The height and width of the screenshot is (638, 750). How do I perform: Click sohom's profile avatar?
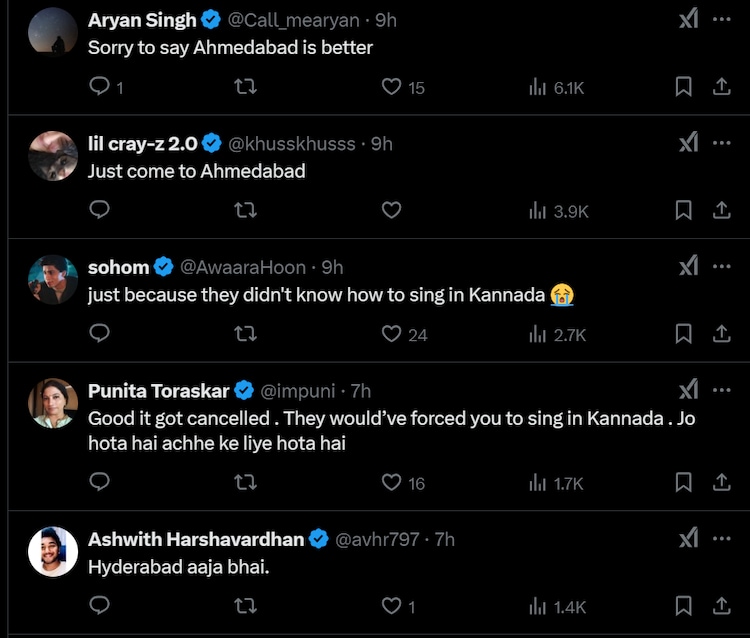tap(53, 280)
